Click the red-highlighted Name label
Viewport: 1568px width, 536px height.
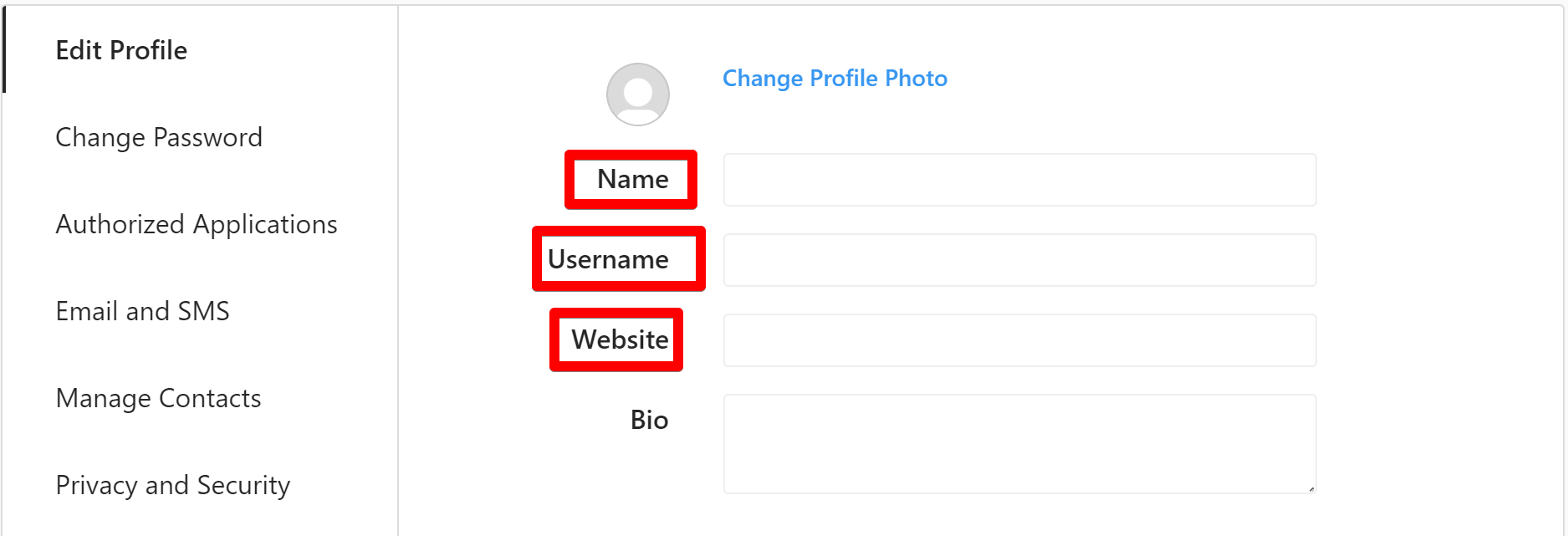point(631,179)
